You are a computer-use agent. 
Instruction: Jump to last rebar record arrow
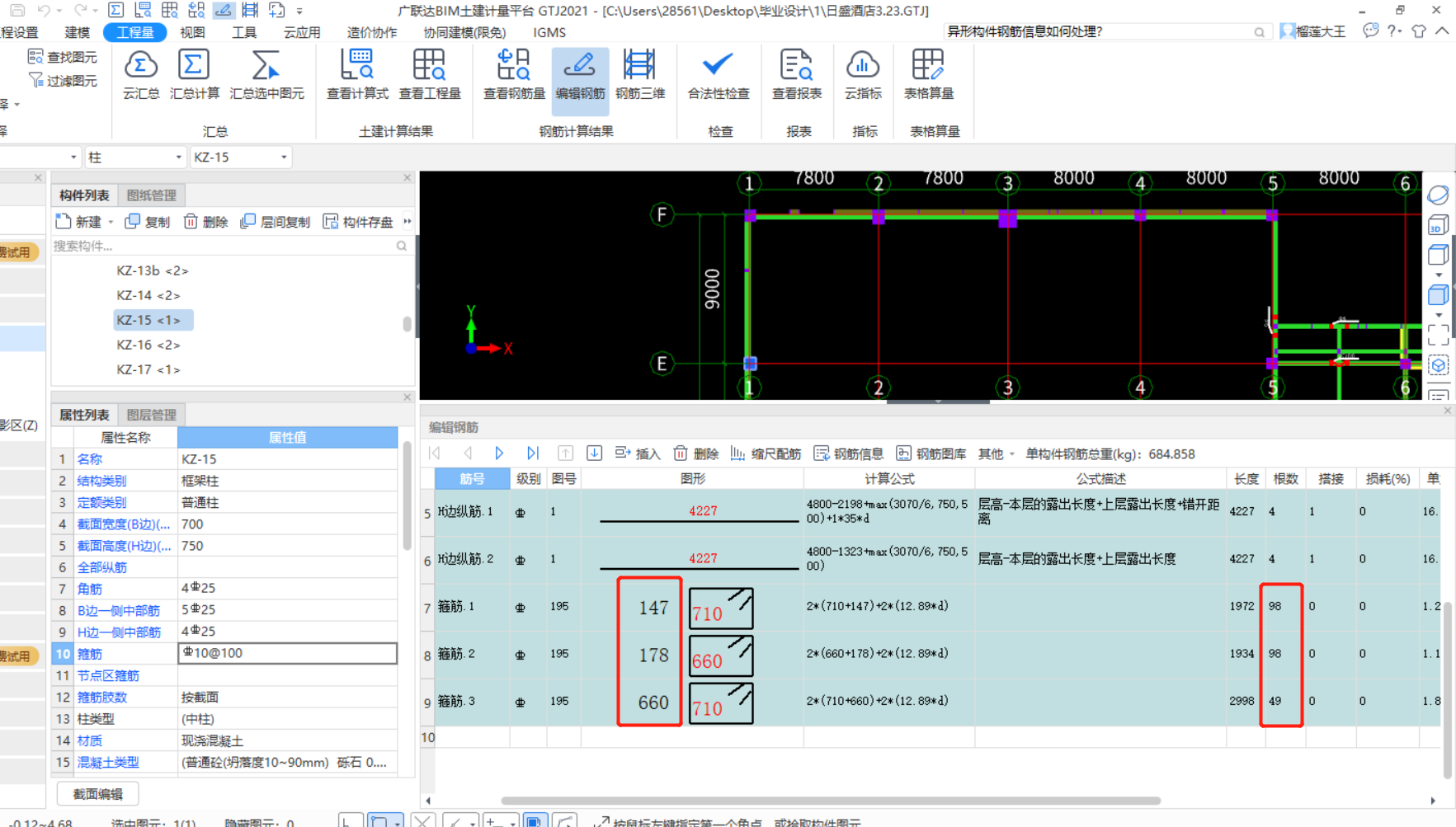[x=533, y=453]
